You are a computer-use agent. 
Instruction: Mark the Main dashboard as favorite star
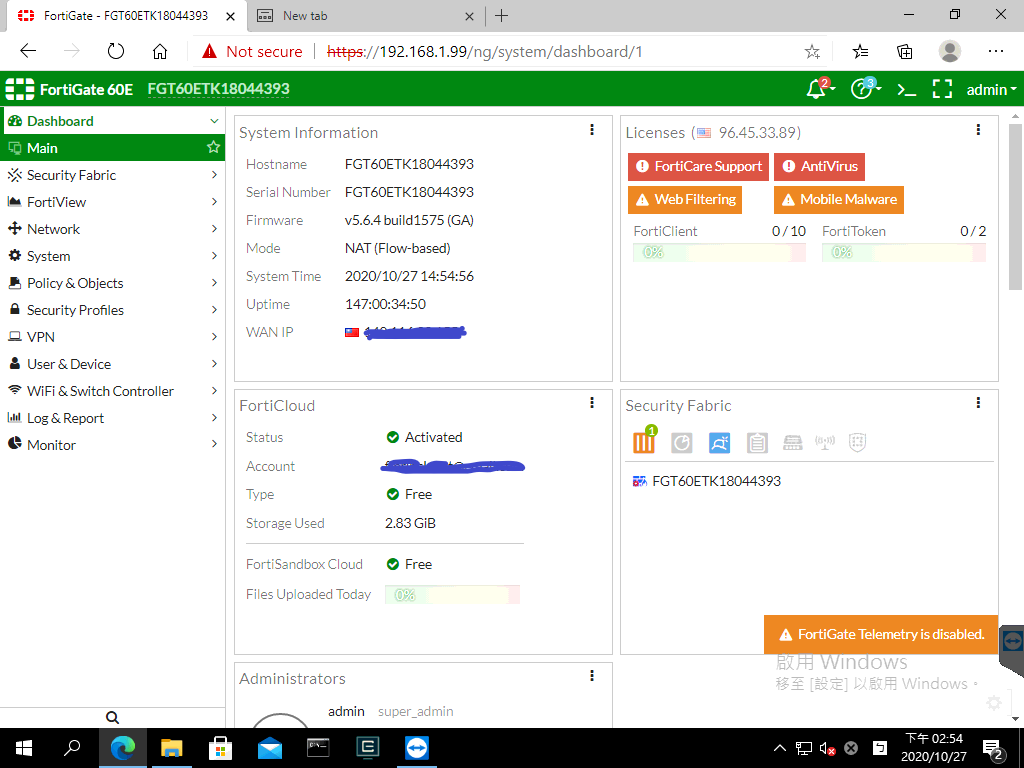(x=213, y=148)
